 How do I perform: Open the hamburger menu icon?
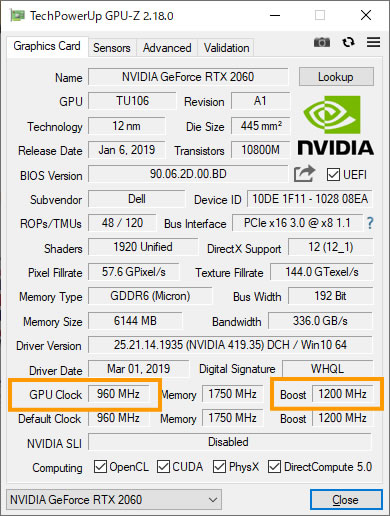pyautogui.click(x=373, y=42)
